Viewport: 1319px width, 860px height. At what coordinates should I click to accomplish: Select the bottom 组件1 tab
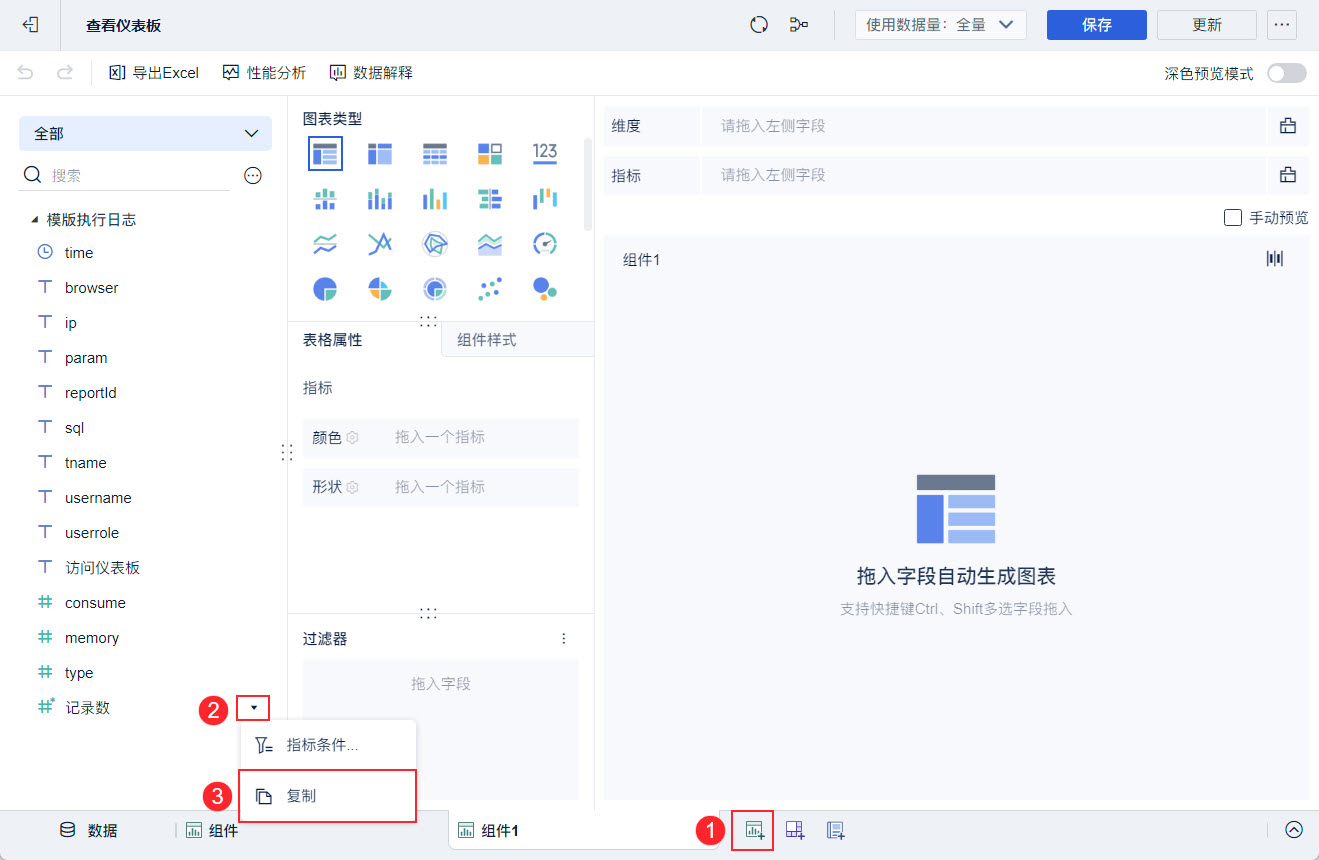[584, 830]
